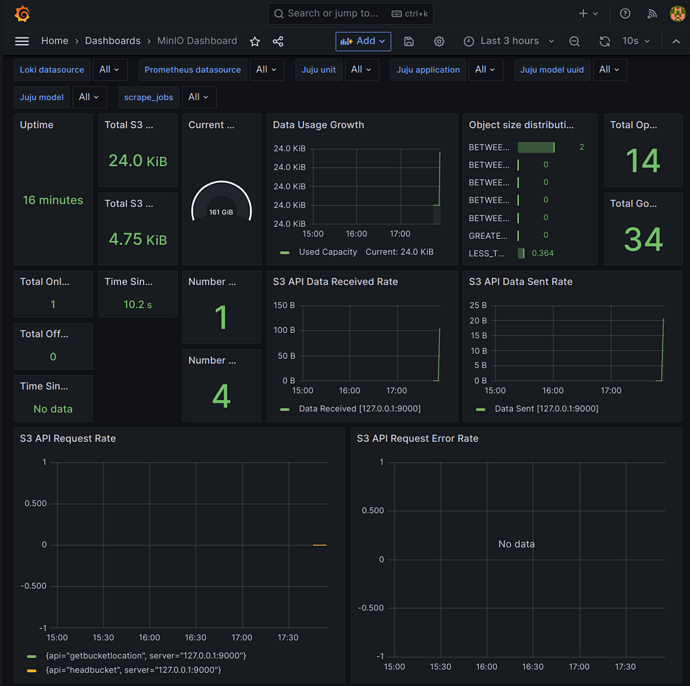Click the 4.75 KiB stat value
Screen dimensions: 690x686
click(x=138, y=239)
